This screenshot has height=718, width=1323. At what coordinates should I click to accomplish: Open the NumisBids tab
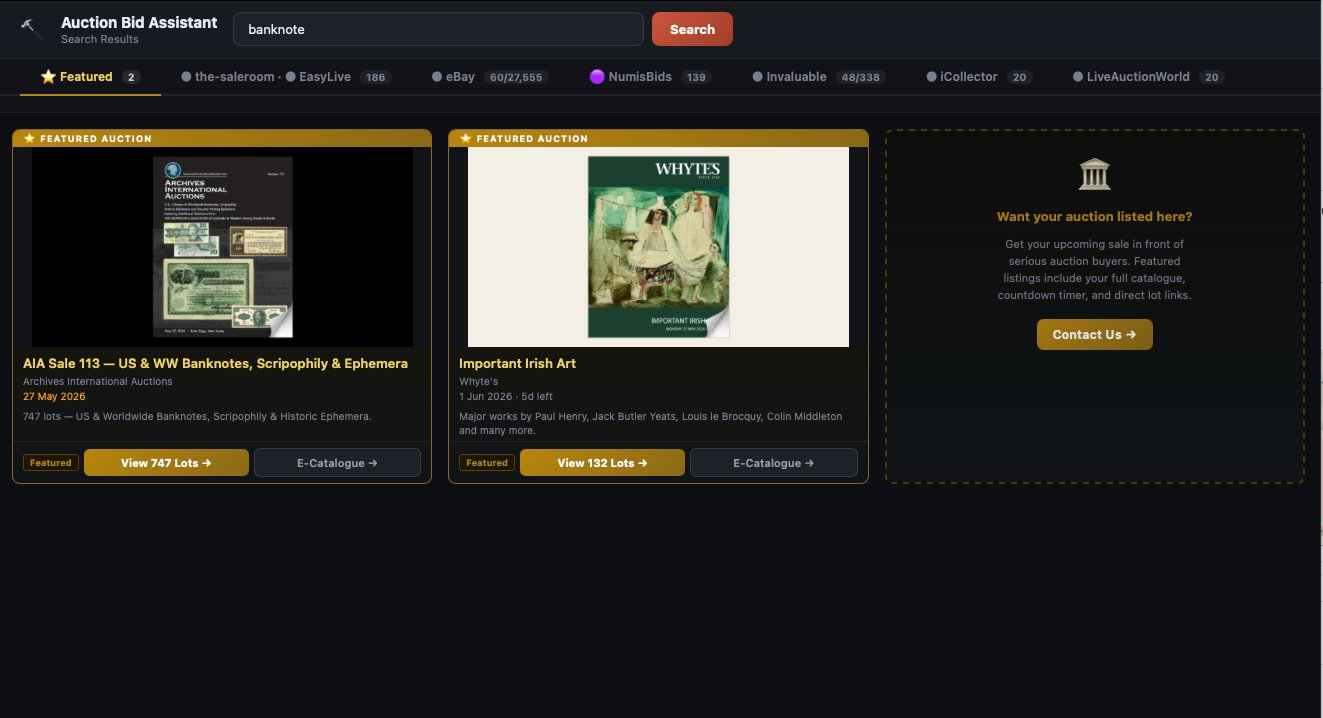pos(650,76)
